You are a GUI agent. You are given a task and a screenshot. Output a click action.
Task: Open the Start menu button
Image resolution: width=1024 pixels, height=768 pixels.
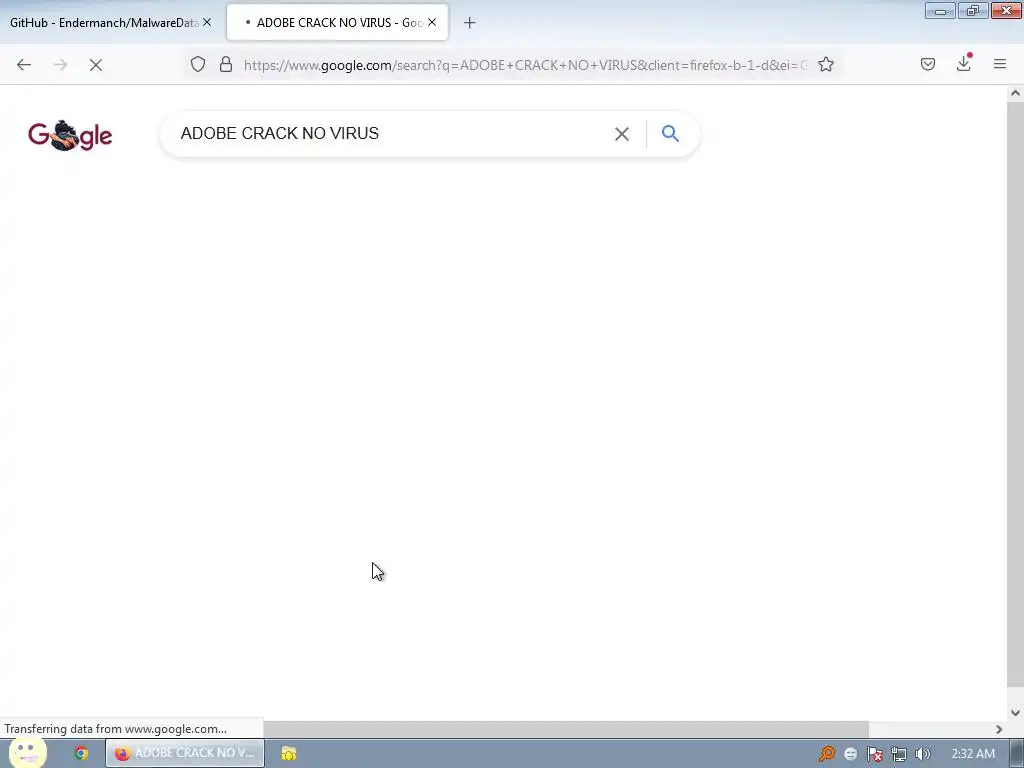pos(27,753)
